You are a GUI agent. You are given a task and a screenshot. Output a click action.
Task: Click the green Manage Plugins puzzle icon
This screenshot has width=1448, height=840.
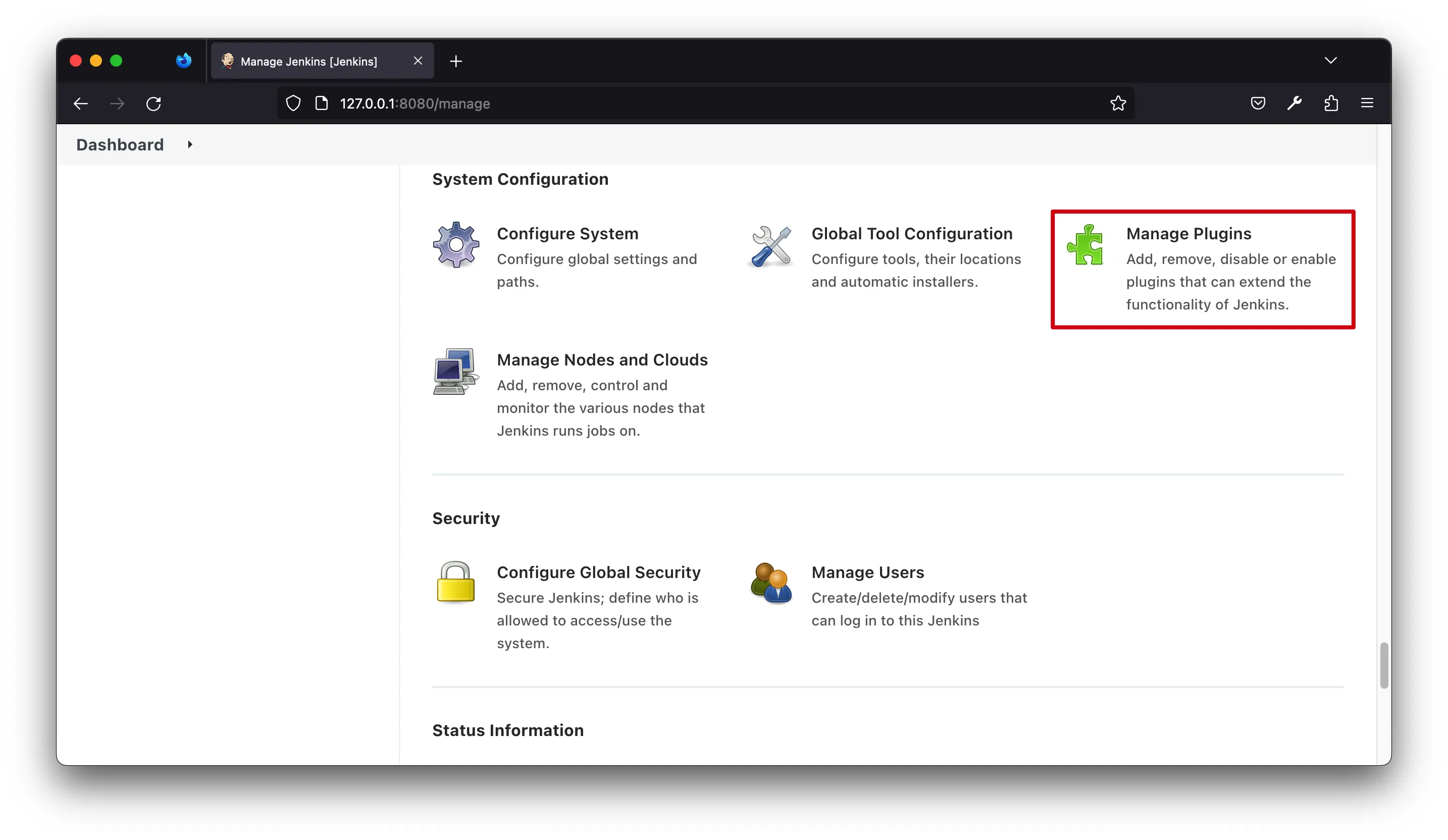1085,245
